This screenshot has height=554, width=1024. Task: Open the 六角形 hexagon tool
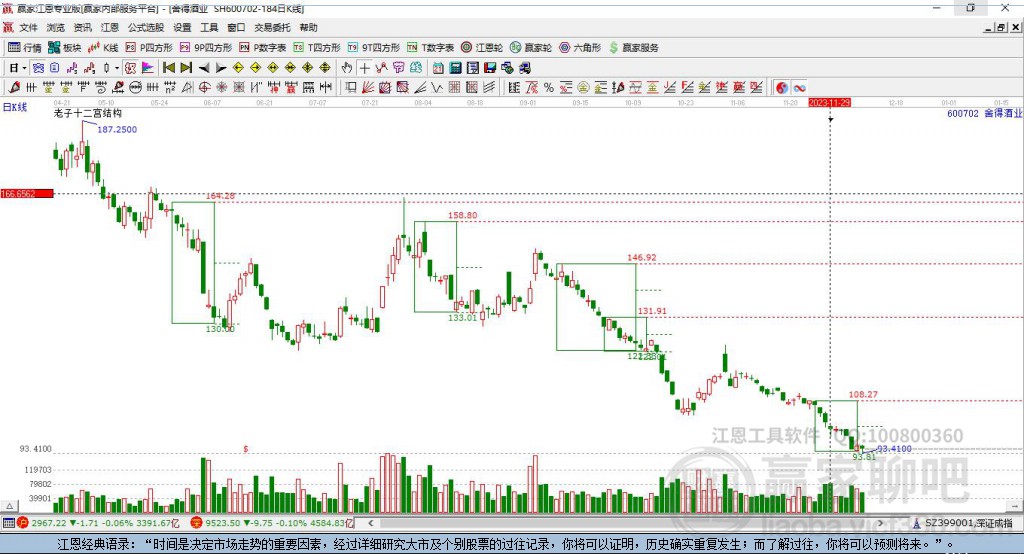[x=580, y=48]
